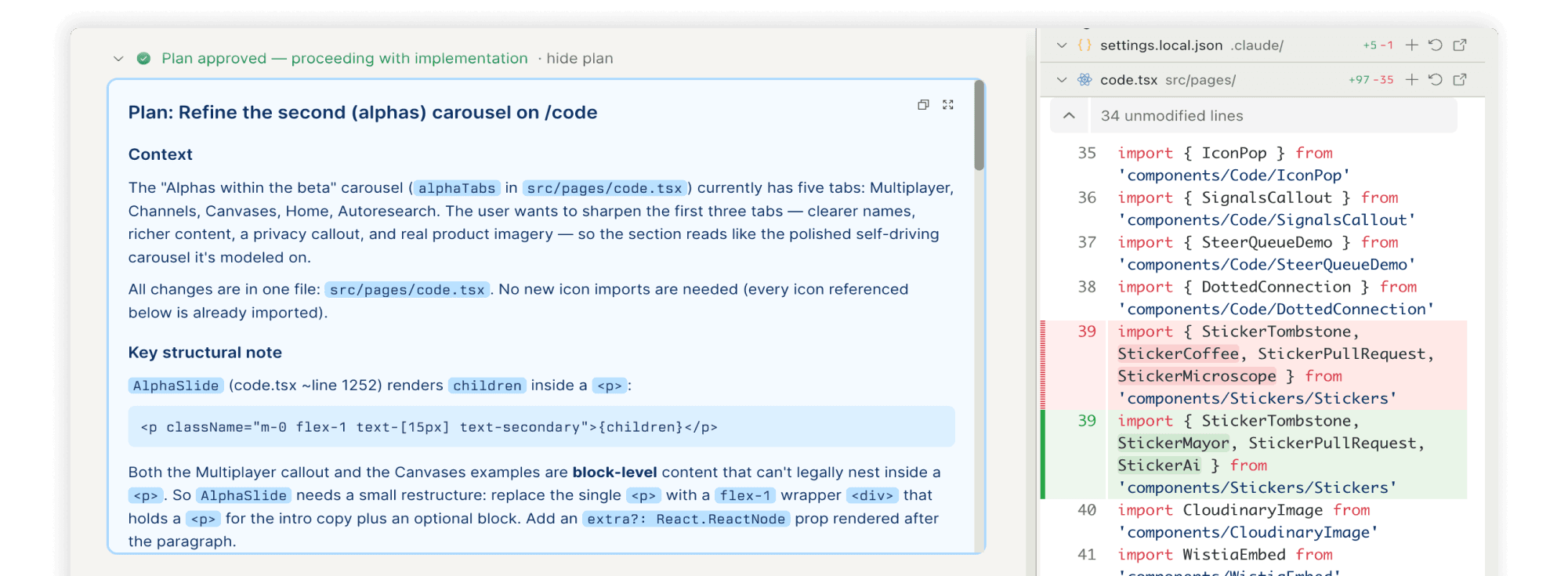Click the <div> code tag
This screenshot has width=1568, height=576.
coord(872,495)
